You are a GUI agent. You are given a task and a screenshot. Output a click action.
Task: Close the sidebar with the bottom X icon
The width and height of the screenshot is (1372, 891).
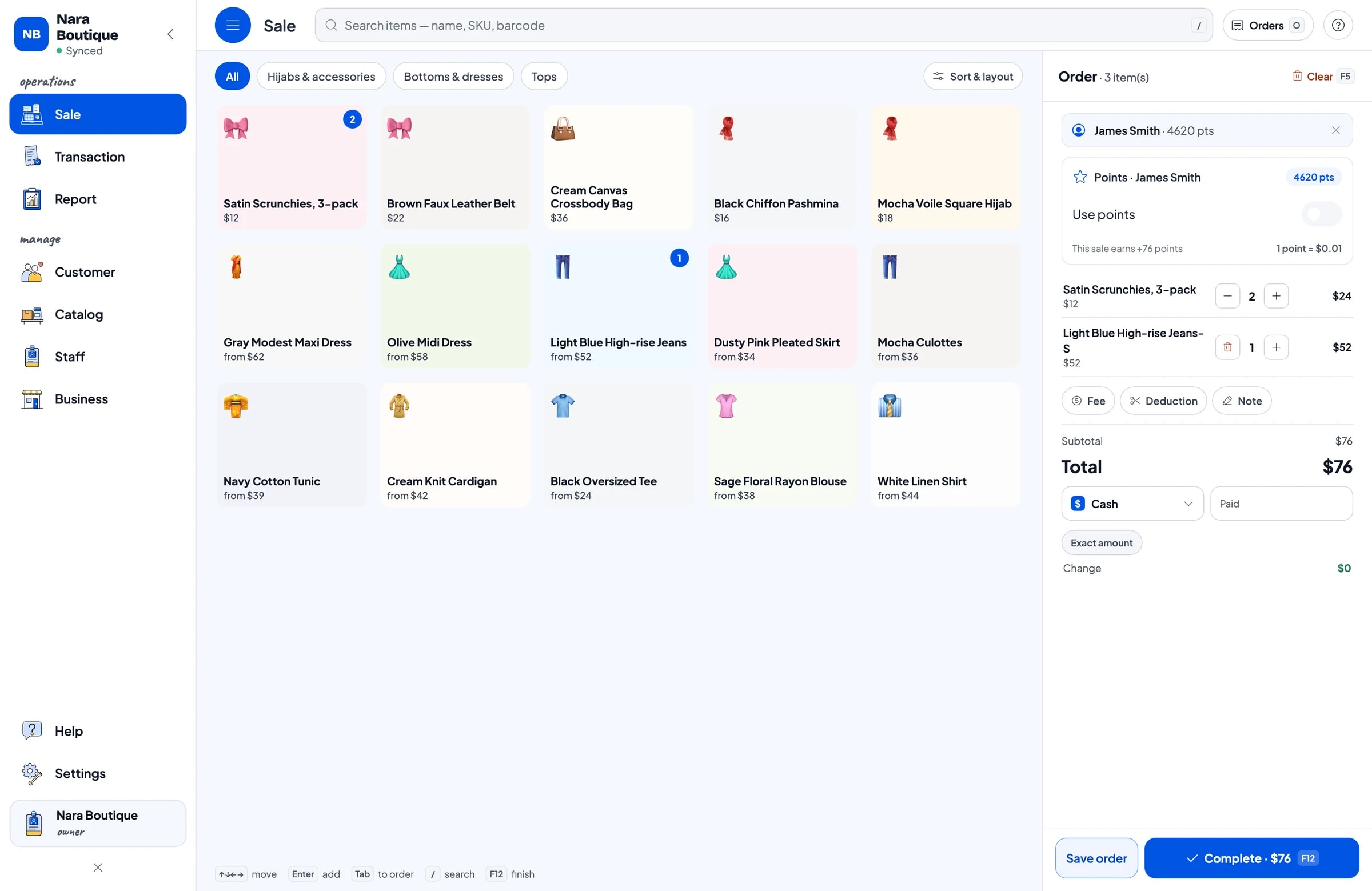(98, 868)
